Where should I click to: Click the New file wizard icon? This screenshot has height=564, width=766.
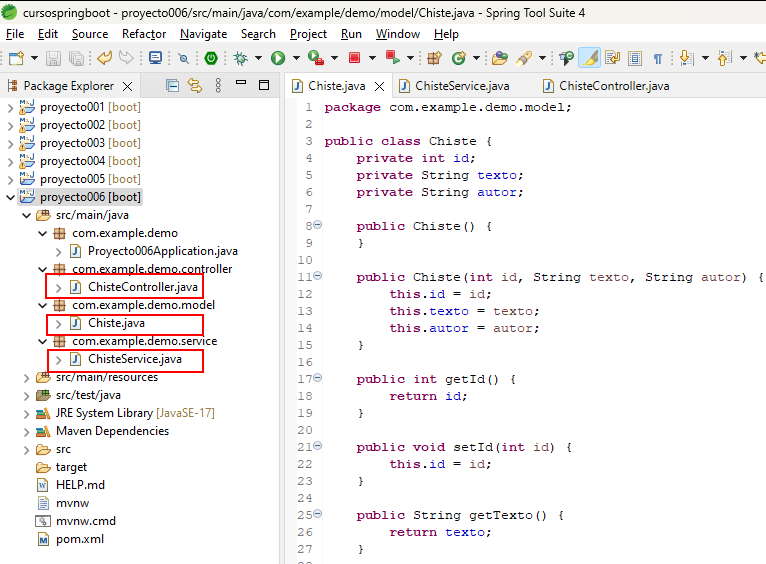click(x=16, y=58)
